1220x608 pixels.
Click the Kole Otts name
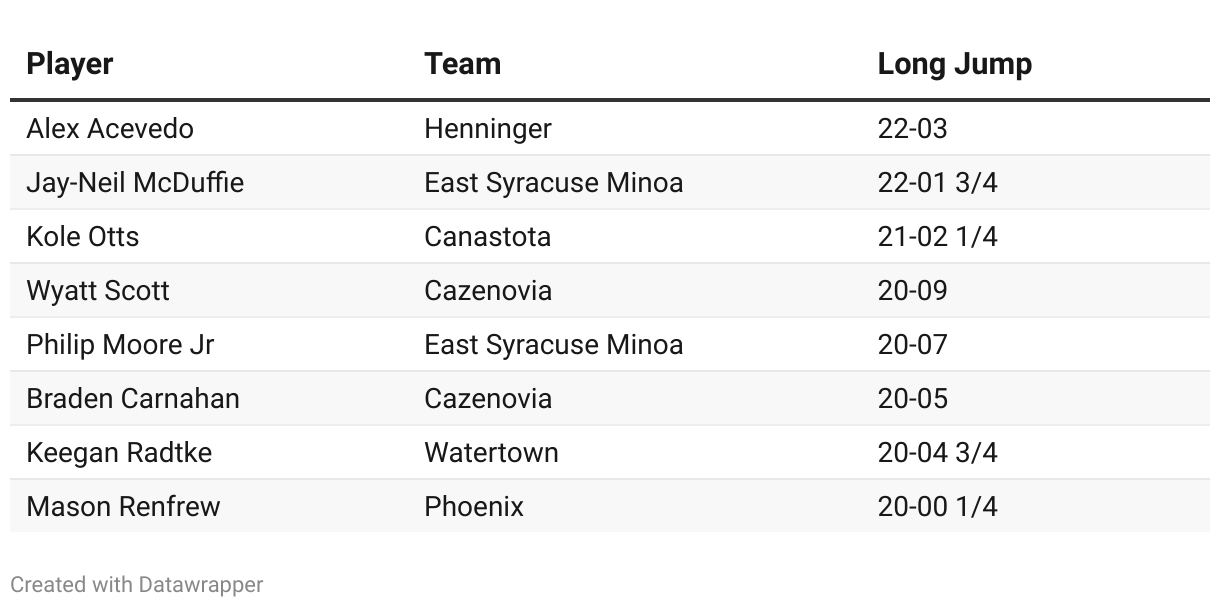tap(83, 237)
